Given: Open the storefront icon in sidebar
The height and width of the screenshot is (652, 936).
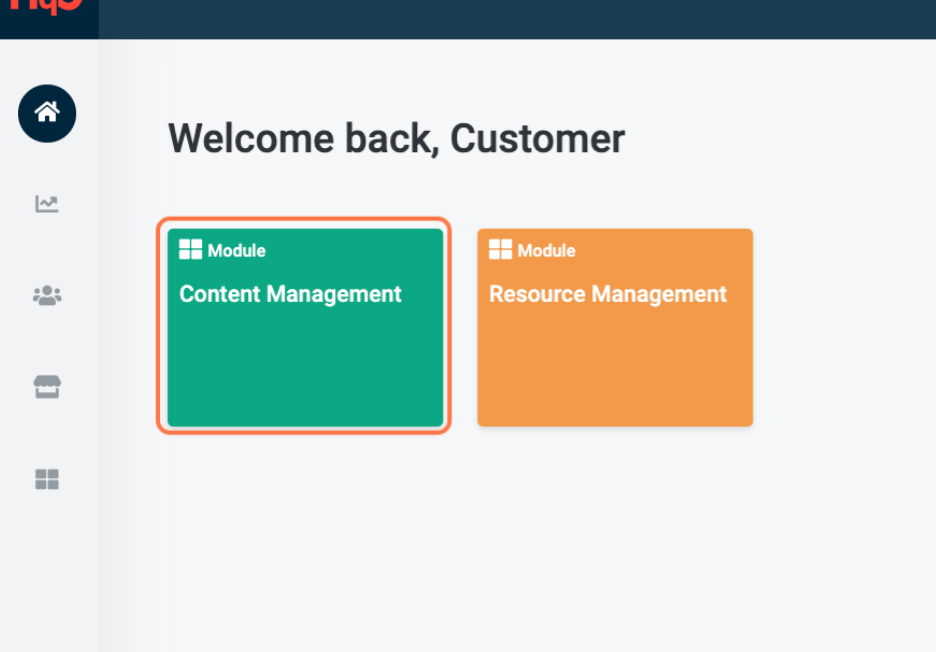Looking at the screenshot, I should [x=47, y=388].
